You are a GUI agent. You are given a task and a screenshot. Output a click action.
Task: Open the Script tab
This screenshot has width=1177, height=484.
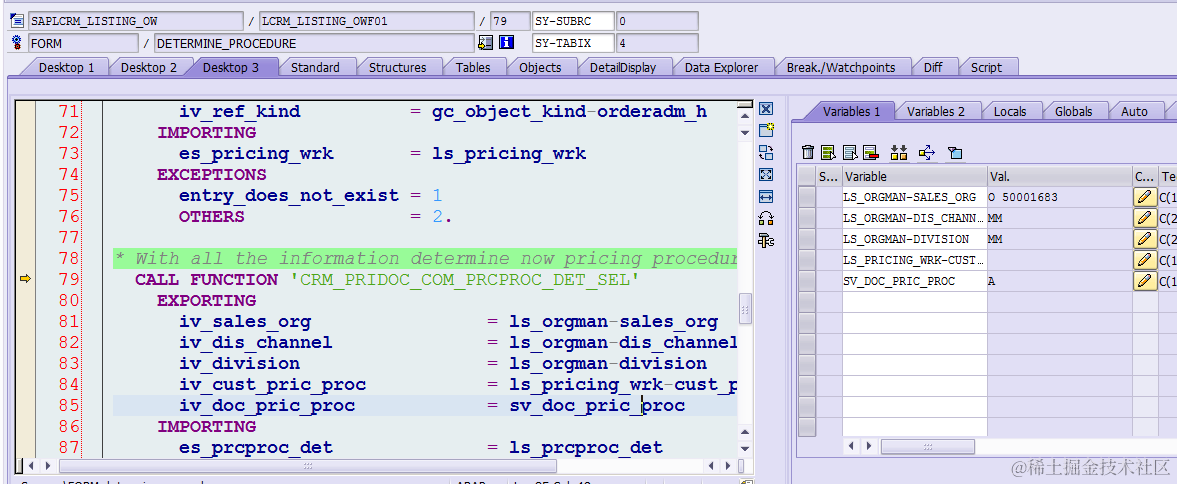coord(986,68)
